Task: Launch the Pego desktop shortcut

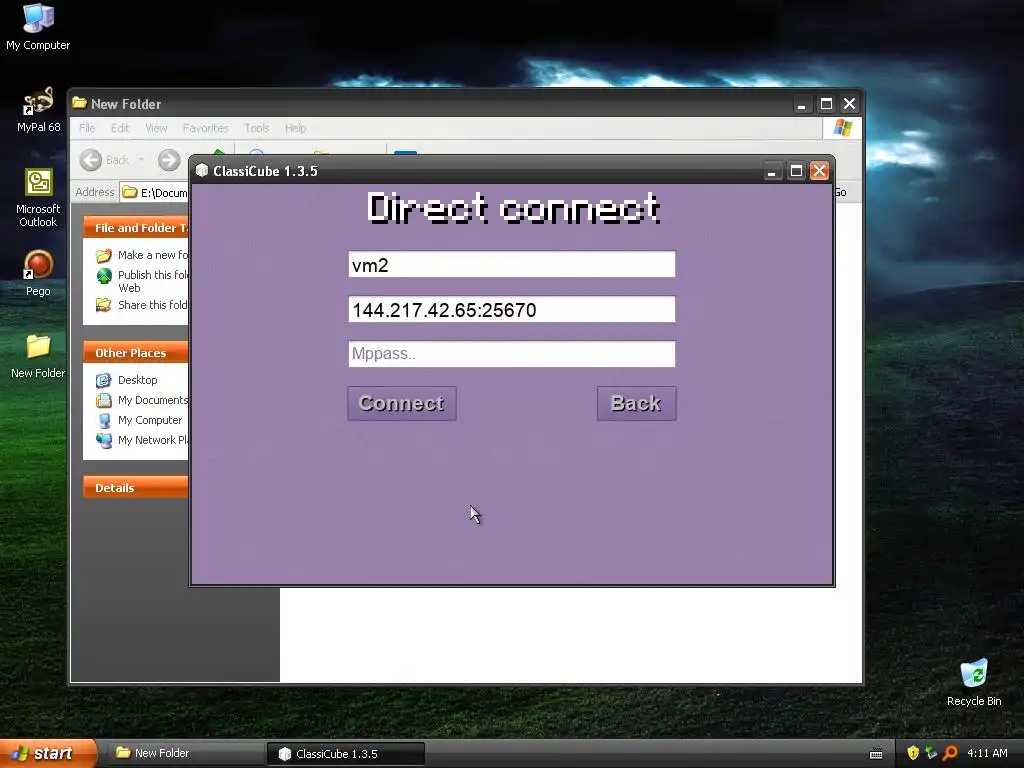Action: pos(38,273)
